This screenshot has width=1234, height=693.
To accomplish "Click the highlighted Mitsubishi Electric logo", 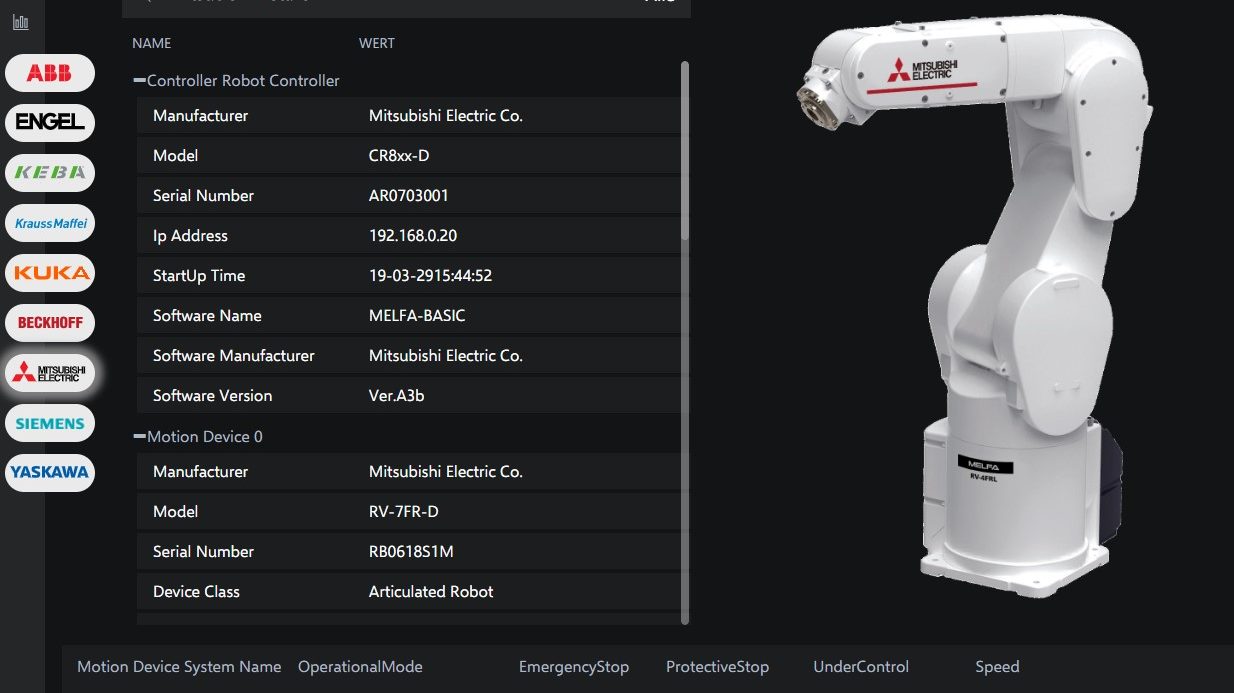I will pyautogui.click(x=49, y=372).
